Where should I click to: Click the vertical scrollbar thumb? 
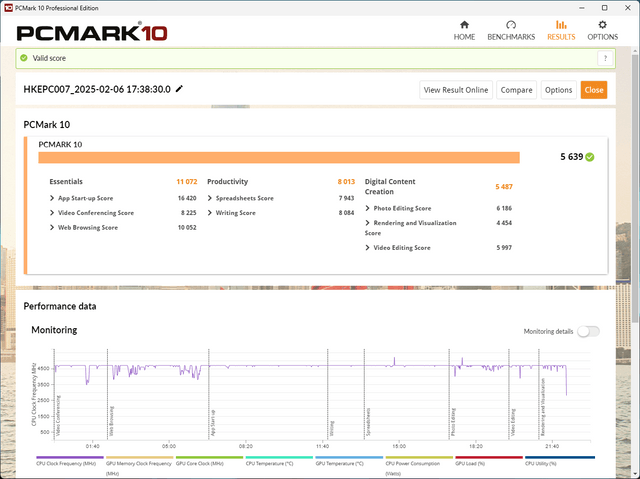pyautogui.click(x=635, y=188)
